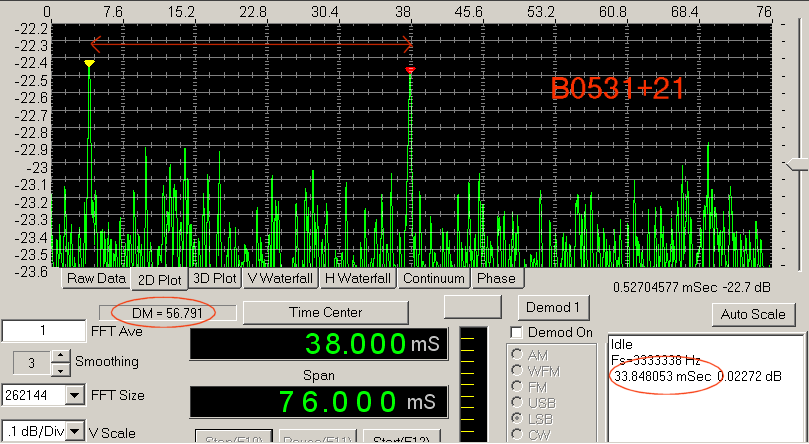Click the yellow peak marker on plot

tap(89, 63)
